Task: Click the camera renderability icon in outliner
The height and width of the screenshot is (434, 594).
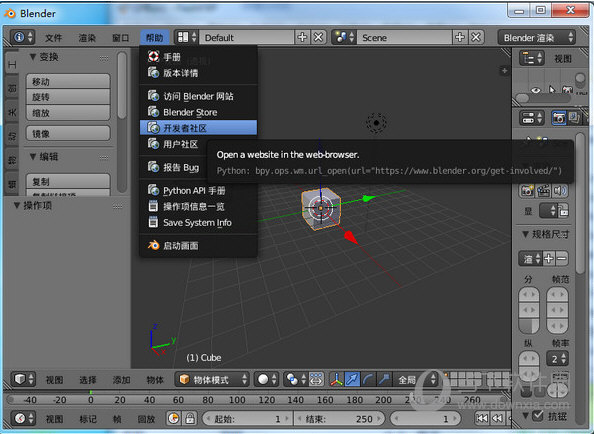Action: 567,90
